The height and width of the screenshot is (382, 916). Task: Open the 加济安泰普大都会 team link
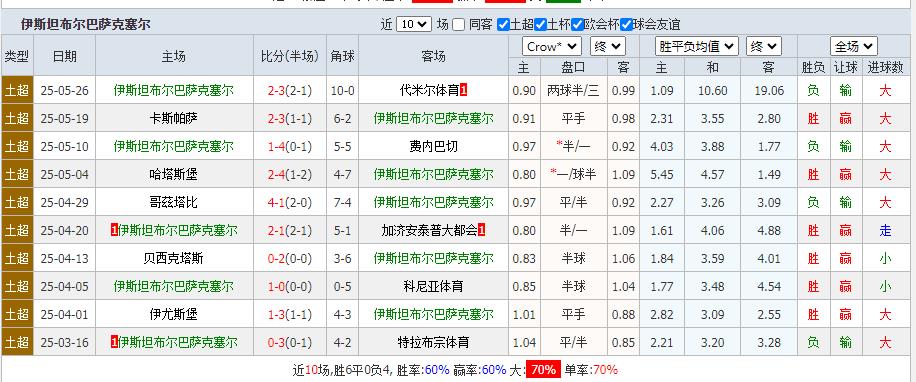(x=429, y=231)
